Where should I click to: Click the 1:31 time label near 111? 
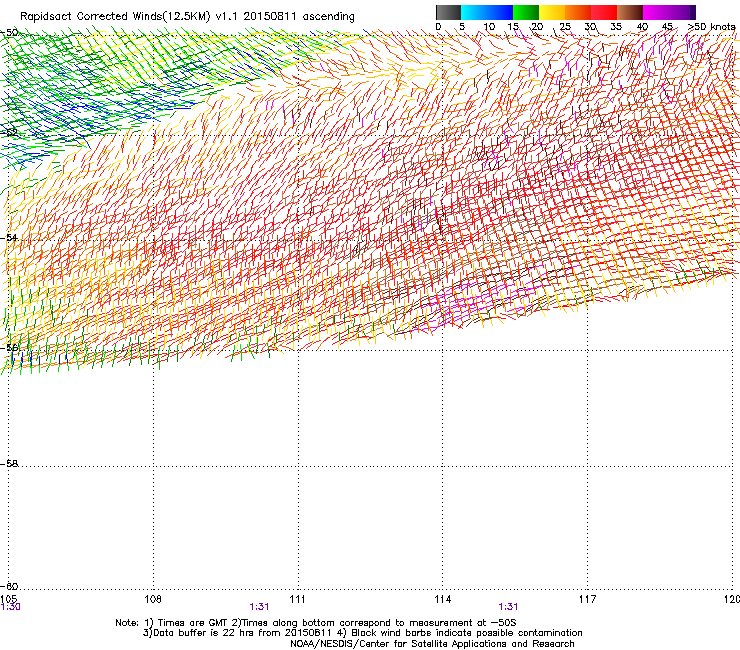[259, 607]
